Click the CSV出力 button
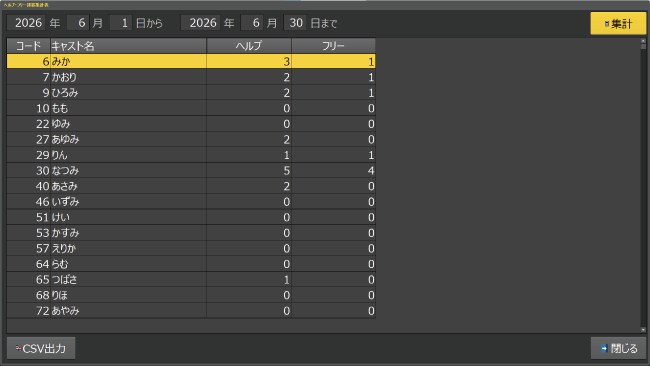Screen dimensions: 650x366 click(x=41, y=348)
